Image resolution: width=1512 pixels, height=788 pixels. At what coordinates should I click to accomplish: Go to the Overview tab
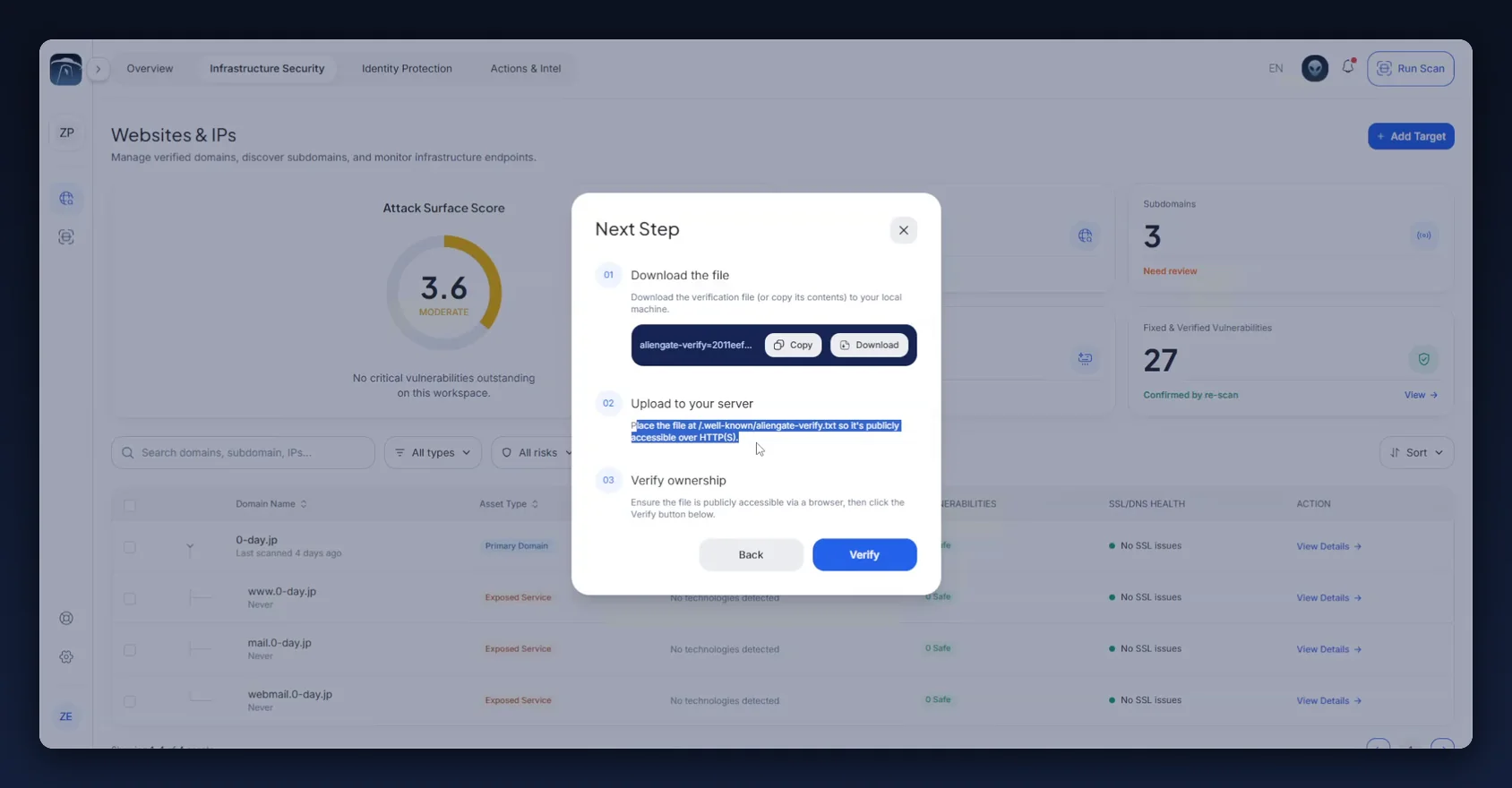point(150,68)
